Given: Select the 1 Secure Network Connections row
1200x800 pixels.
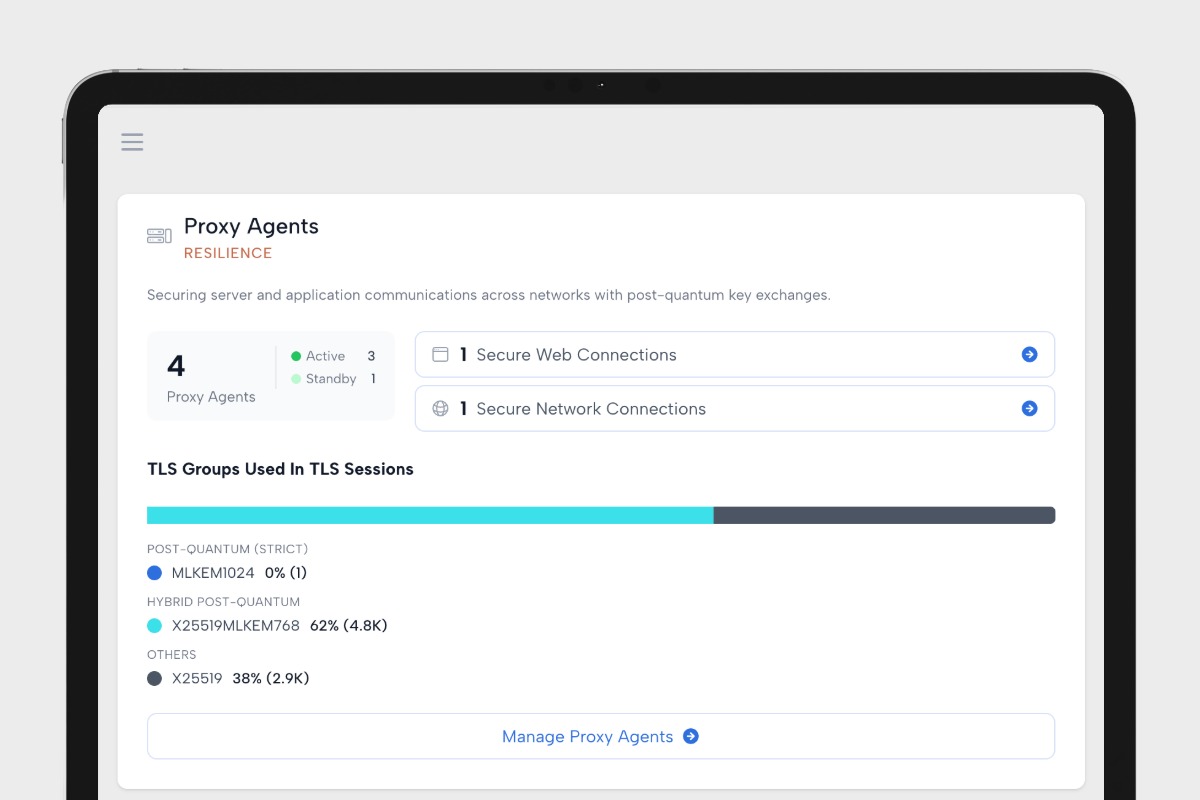Looking at the screenshot, I should [735, 409].
